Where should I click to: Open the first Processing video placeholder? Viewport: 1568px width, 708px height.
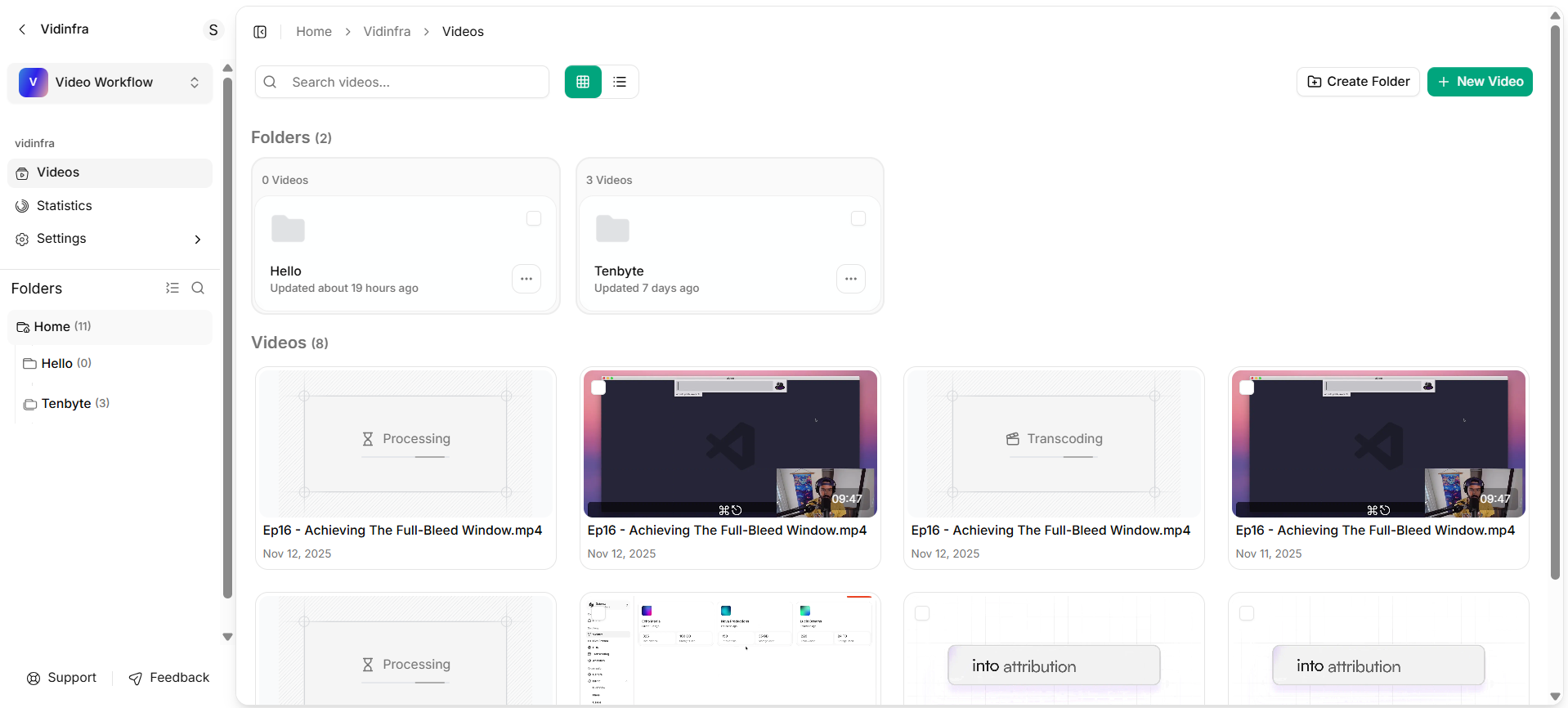405,444
